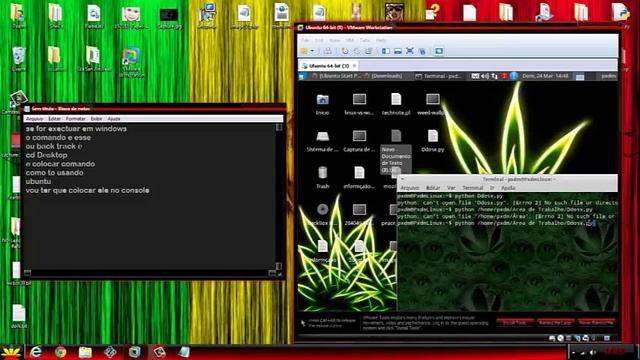Click the date and clock in Ubuntu panel
The image size is (640, 360).
pos(545,76)
